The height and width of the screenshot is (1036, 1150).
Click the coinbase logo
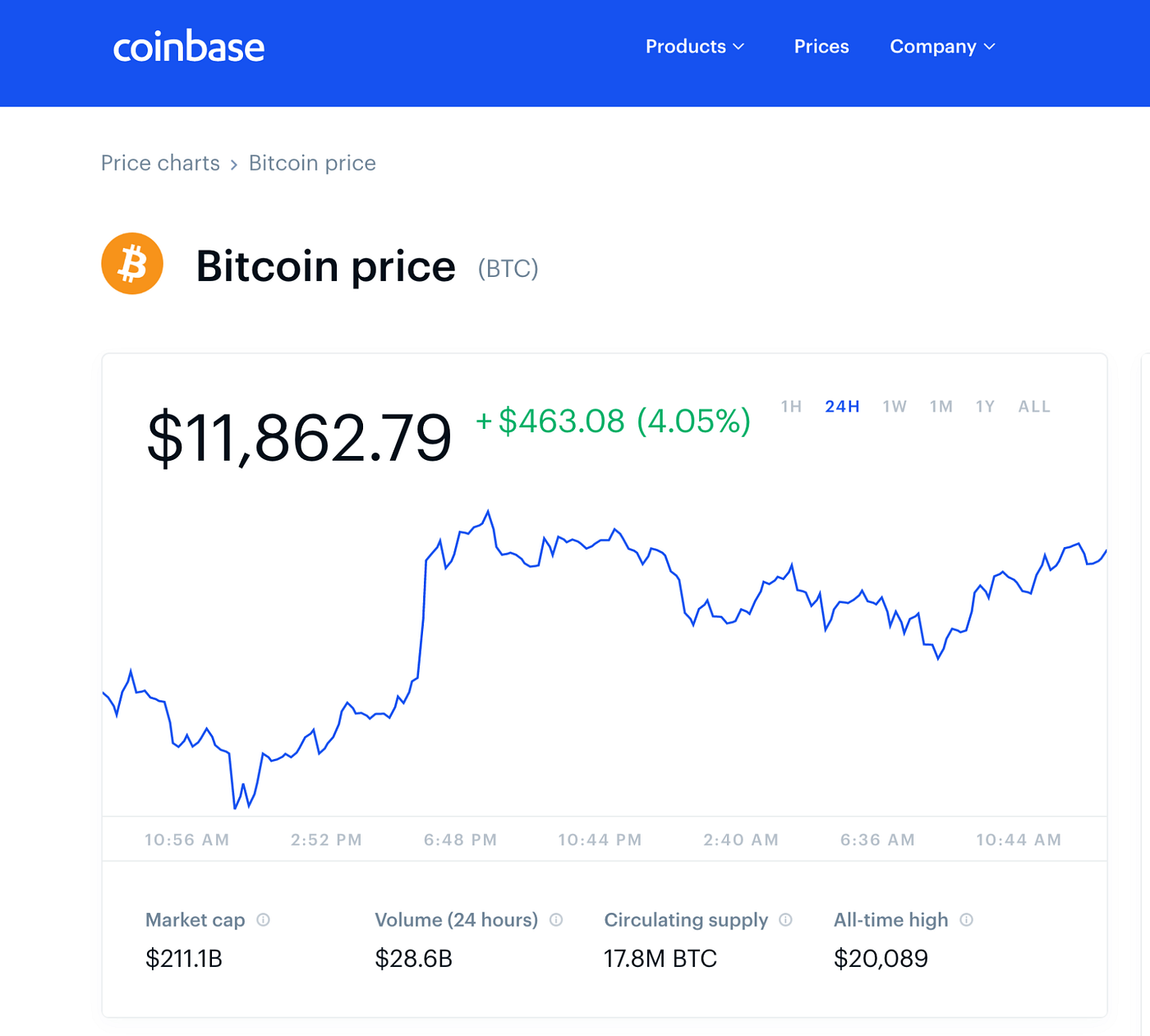[188, 47]
